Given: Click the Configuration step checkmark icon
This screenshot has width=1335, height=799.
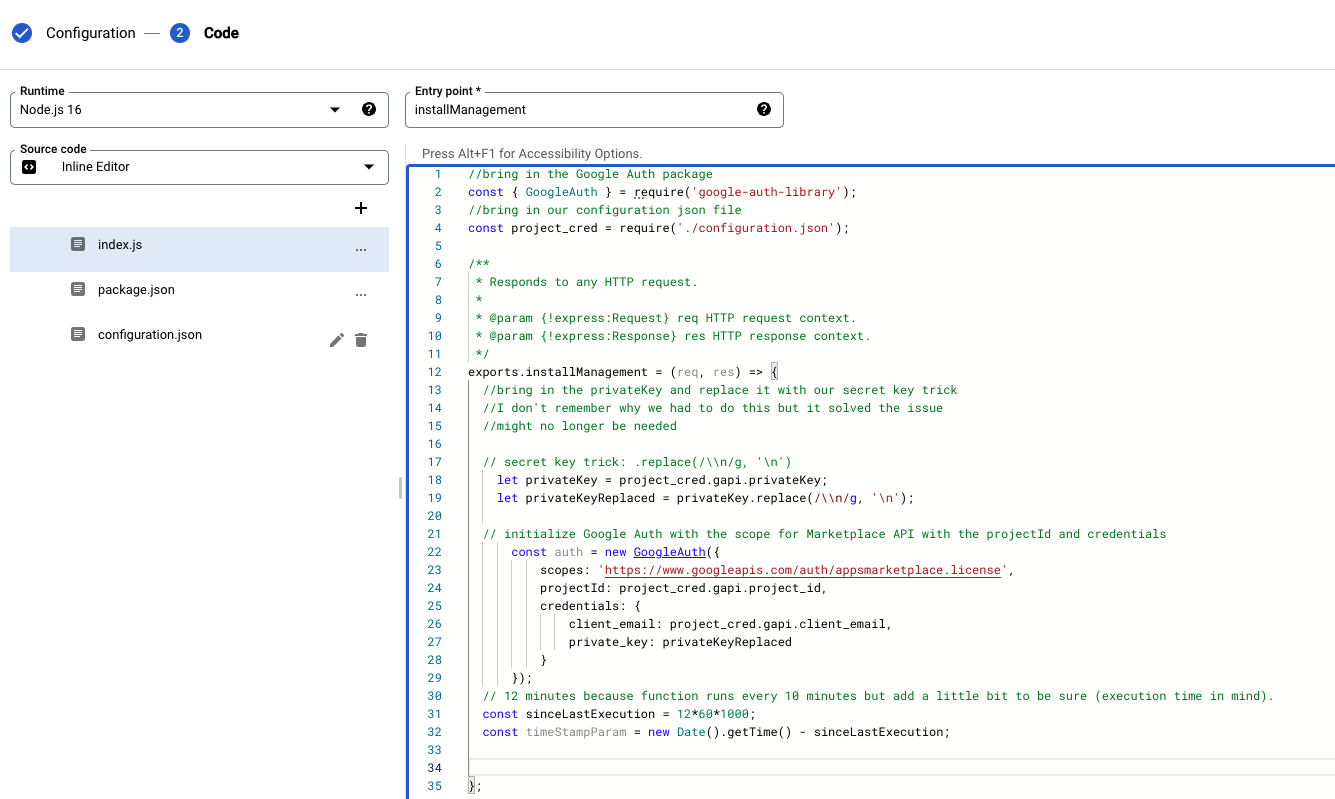Looking at the screenshot, I should coord(22,33).
